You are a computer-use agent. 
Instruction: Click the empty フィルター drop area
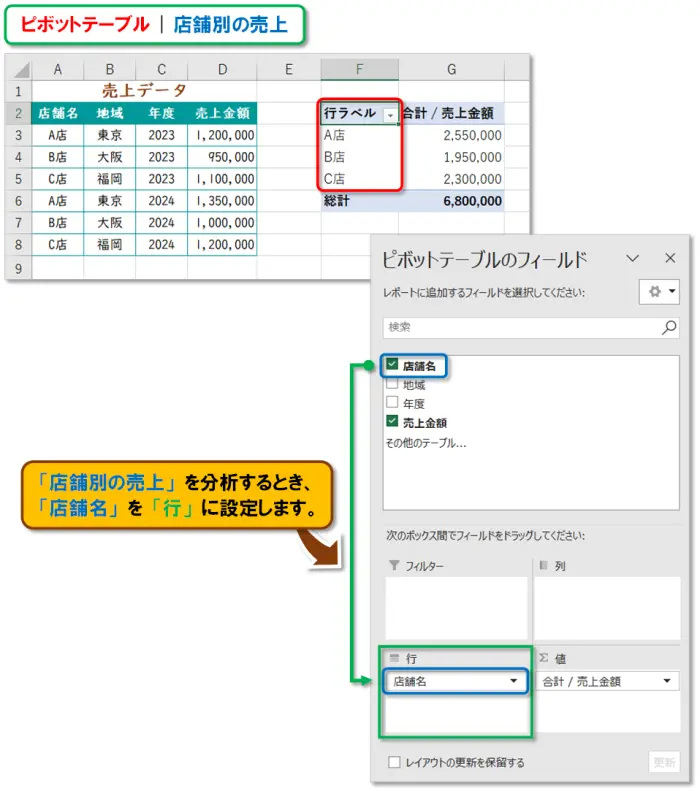click(x=456, y=608)
